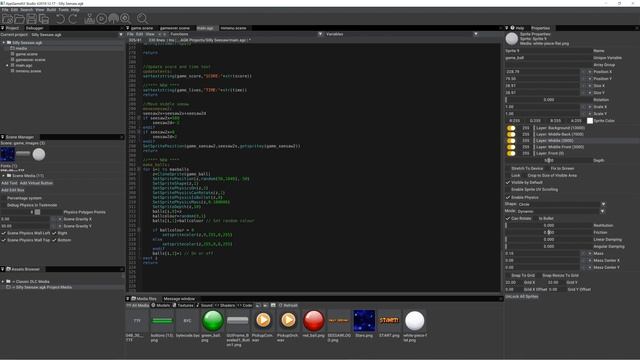The image size is (640, 360).
Task: Select the SEESAWLOGO png media icon
Action: 339,320
